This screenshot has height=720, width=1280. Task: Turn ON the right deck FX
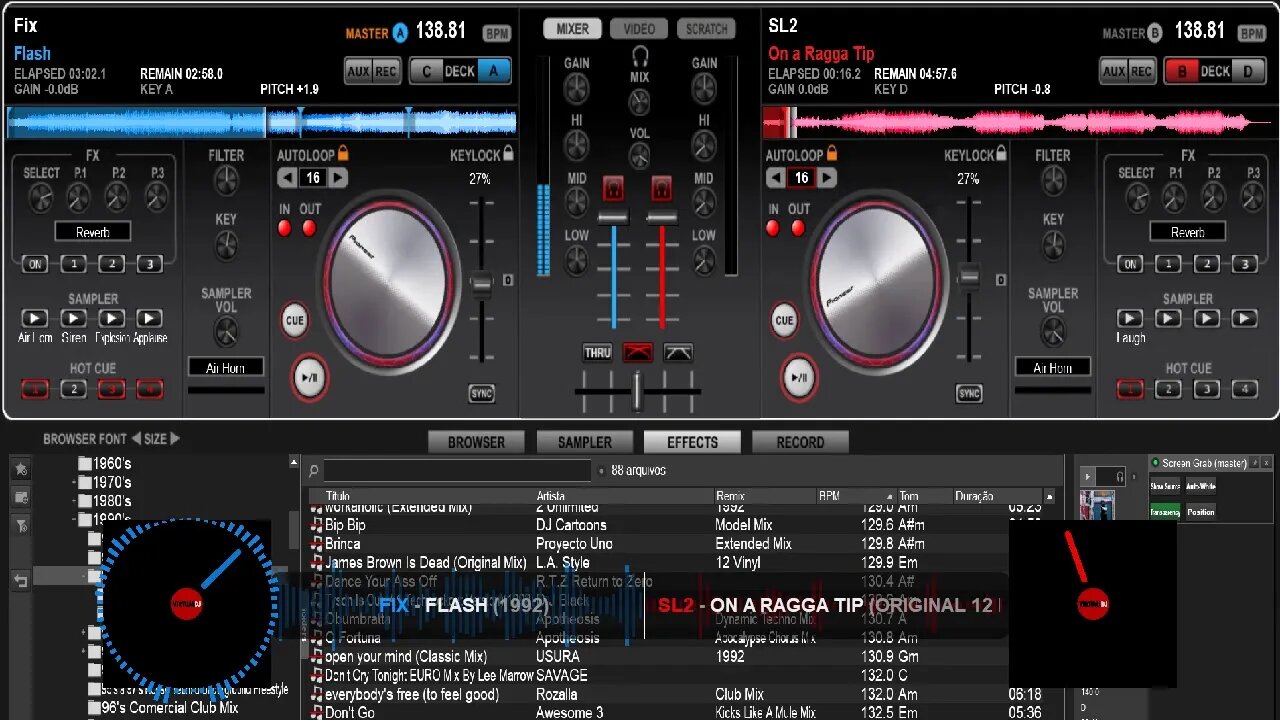1130,264
